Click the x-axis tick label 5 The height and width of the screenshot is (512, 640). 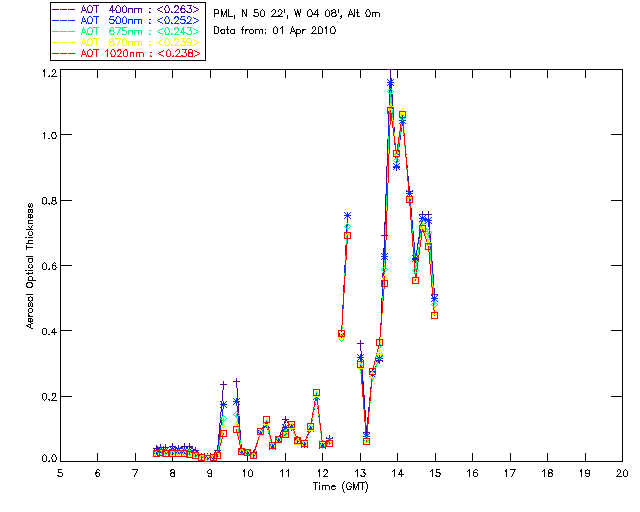(60, 473)
